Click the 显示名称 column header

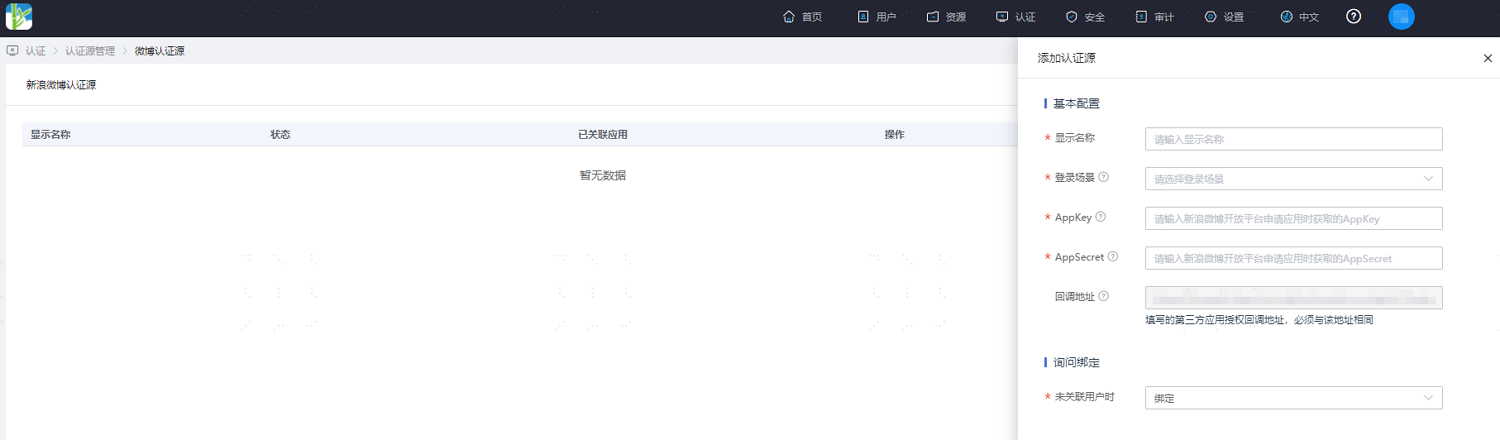pos(50,134)
